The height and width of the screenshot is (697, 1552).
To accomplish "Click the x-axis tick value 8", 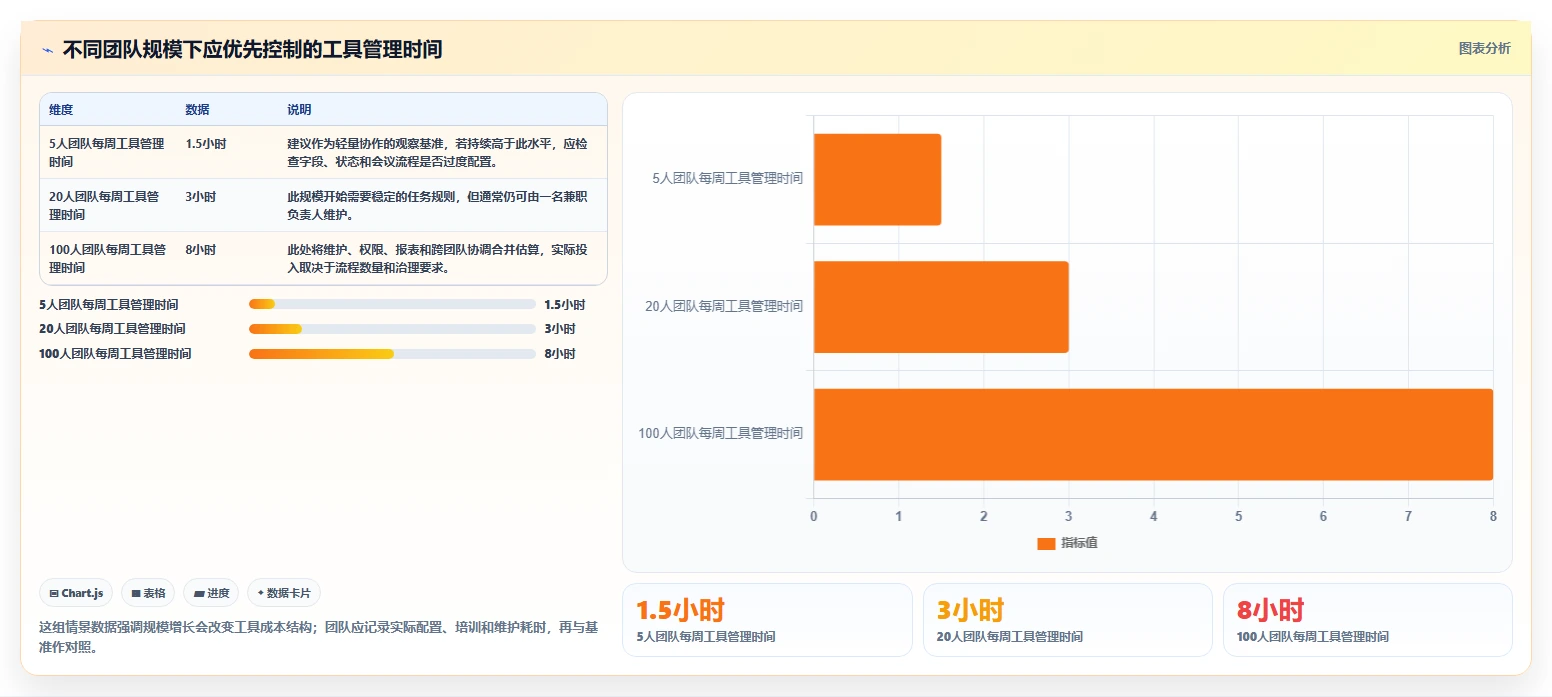I will (x=1493, y=517).
